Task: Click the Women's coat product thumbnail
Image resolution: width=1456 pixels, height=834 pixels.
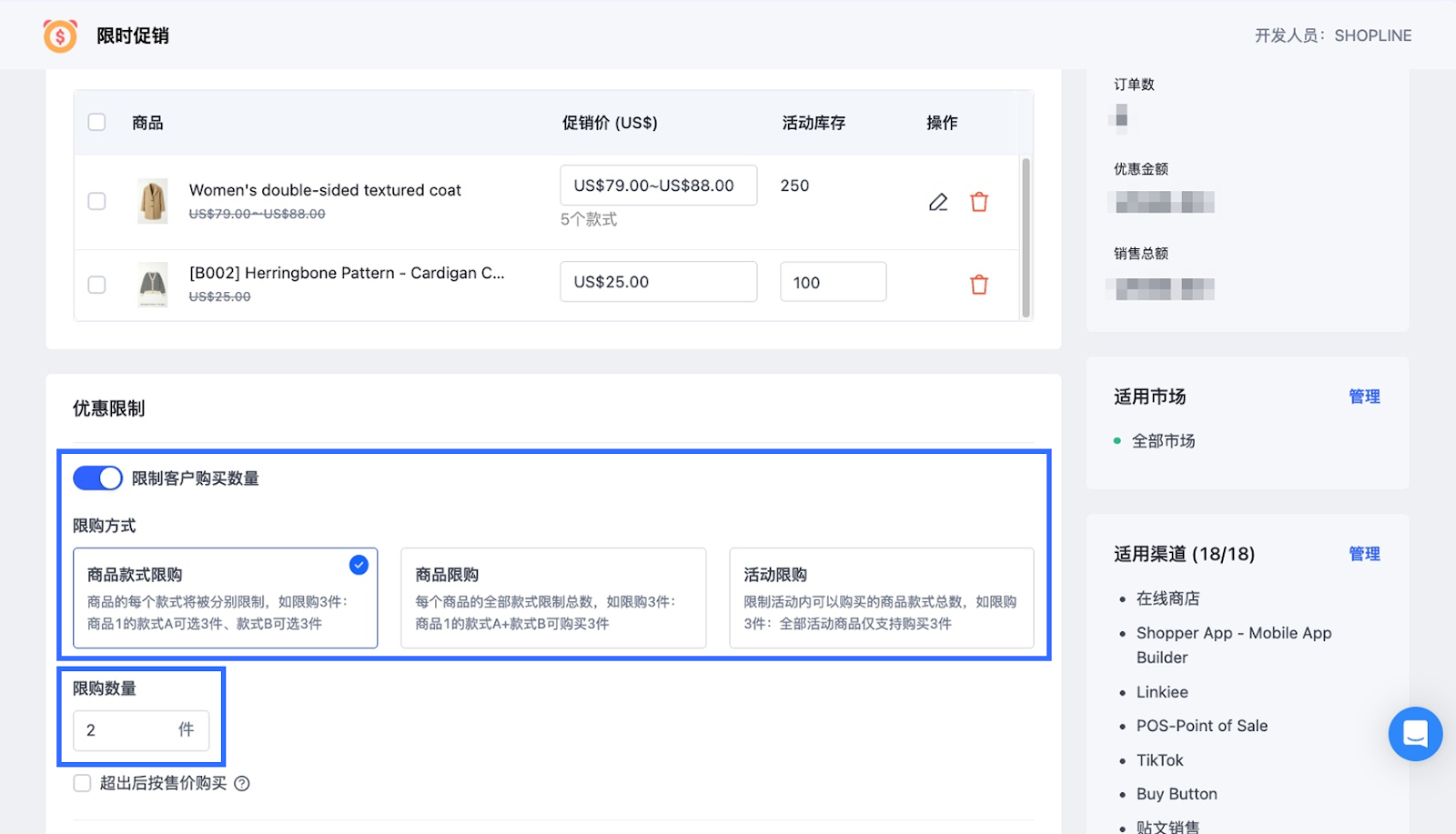Action: tap(152, 201)
